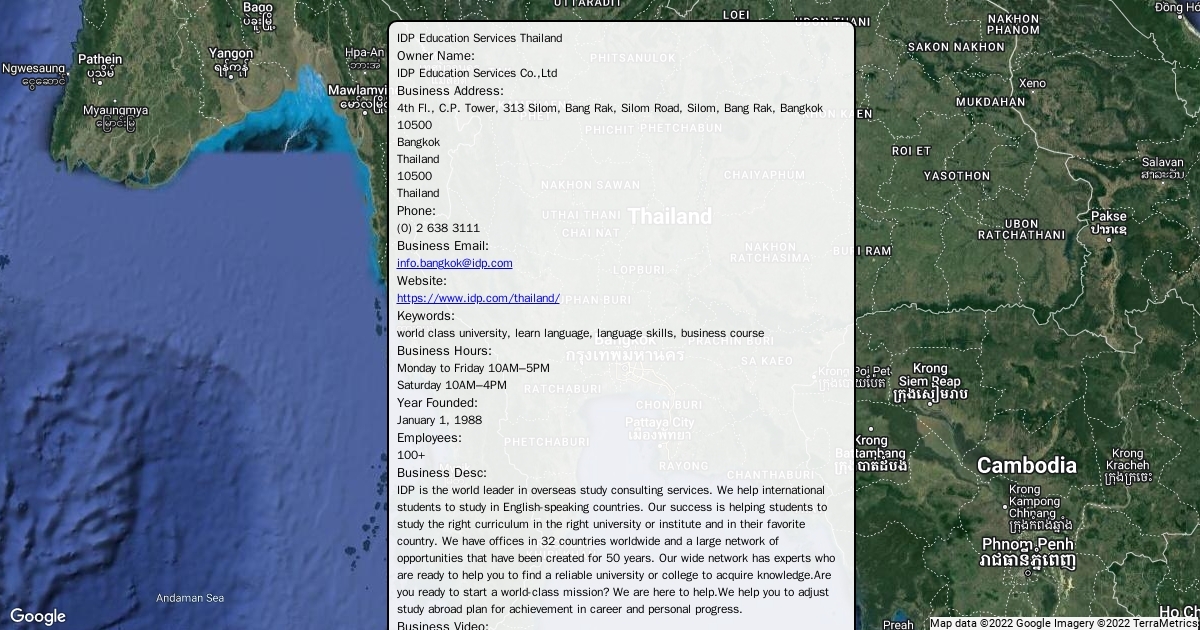
Task: Click the Myaungmya town label
Action: point(115,111)
